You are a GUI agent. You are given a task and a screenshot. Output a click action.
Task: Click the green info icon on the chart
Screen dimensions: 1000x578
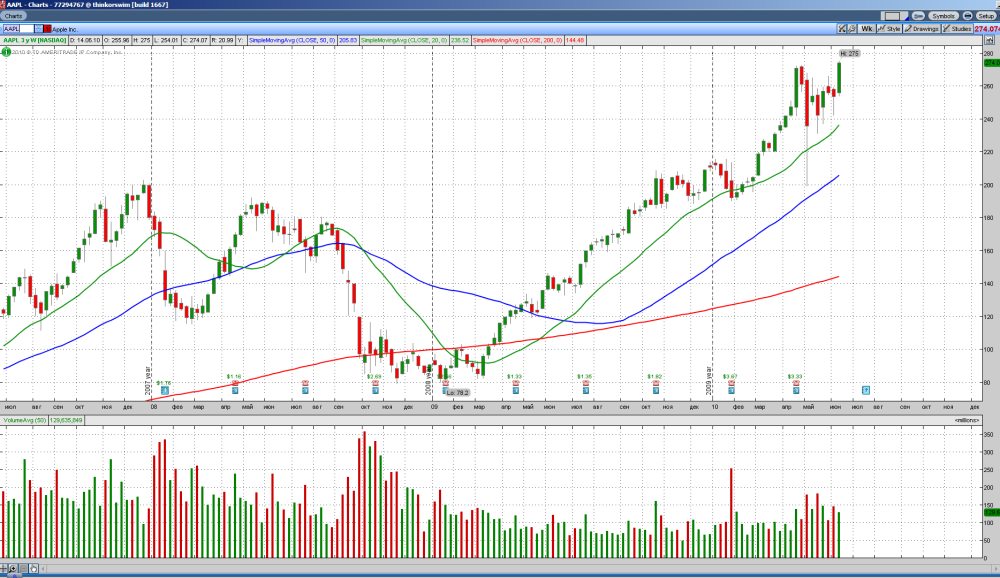pyautogui.click(x=6, y=52)
